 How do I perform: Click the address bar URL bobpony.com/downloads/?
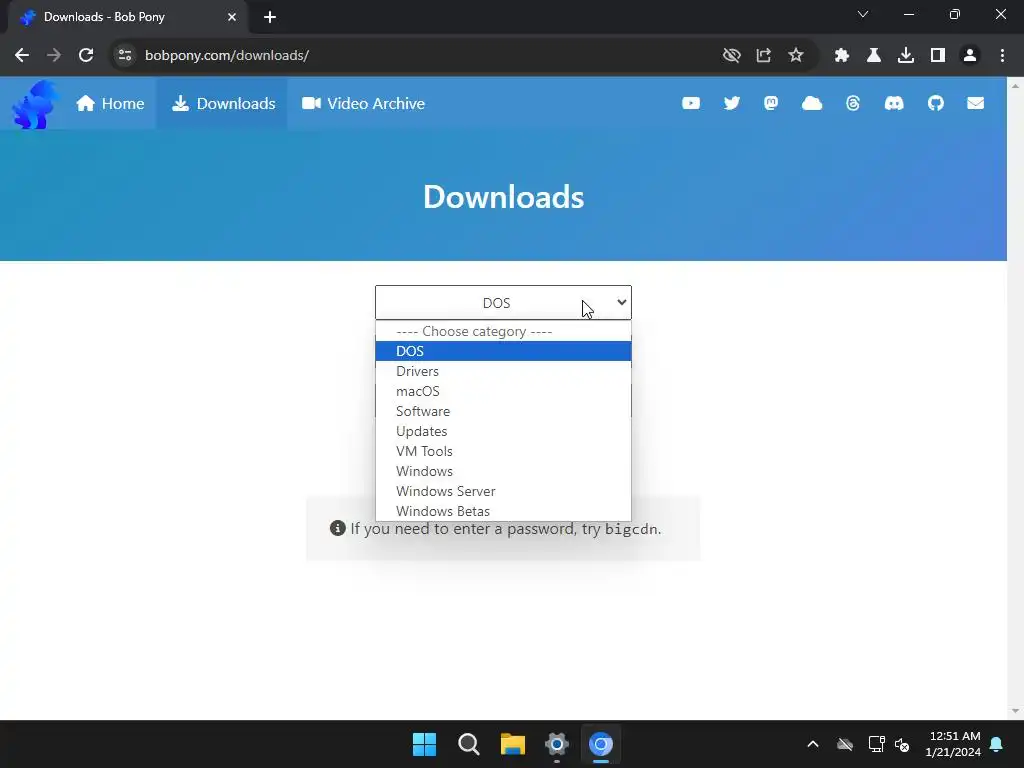pyautogui.click(x=227, y=55)
